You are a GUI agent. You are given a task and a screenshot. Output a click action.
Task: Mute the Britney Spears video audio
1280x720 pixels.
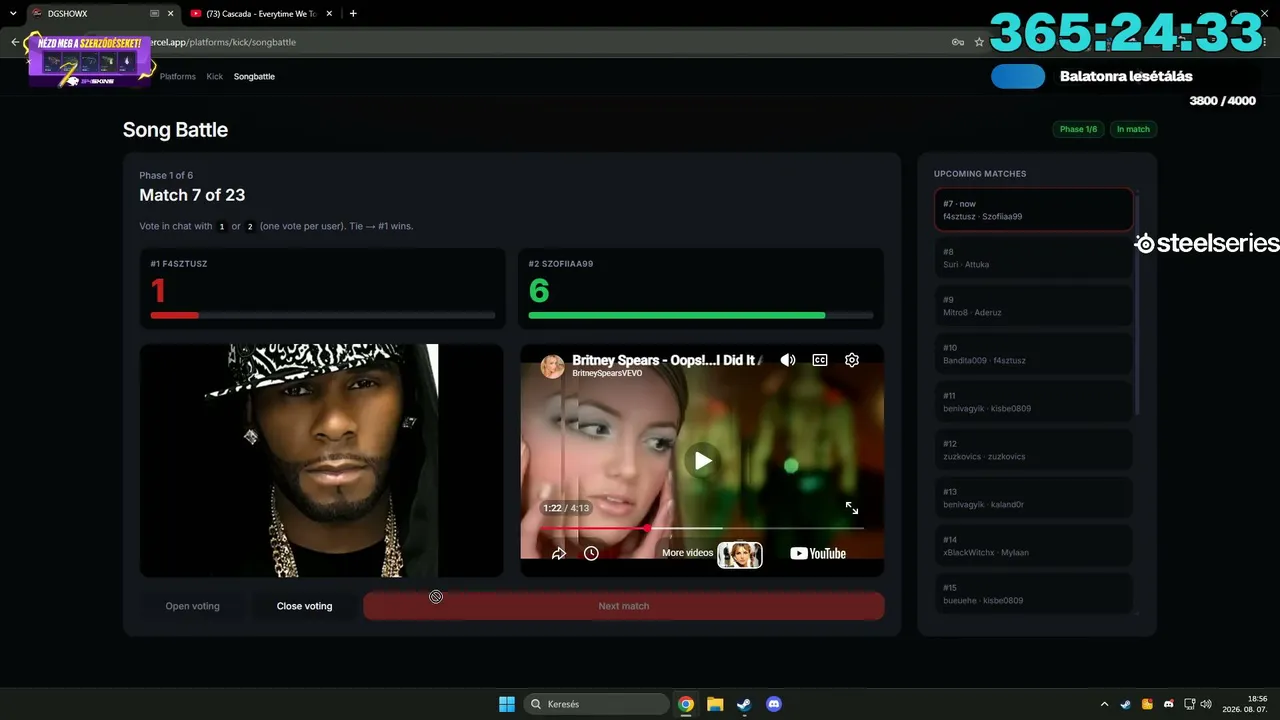click(788, 360)
